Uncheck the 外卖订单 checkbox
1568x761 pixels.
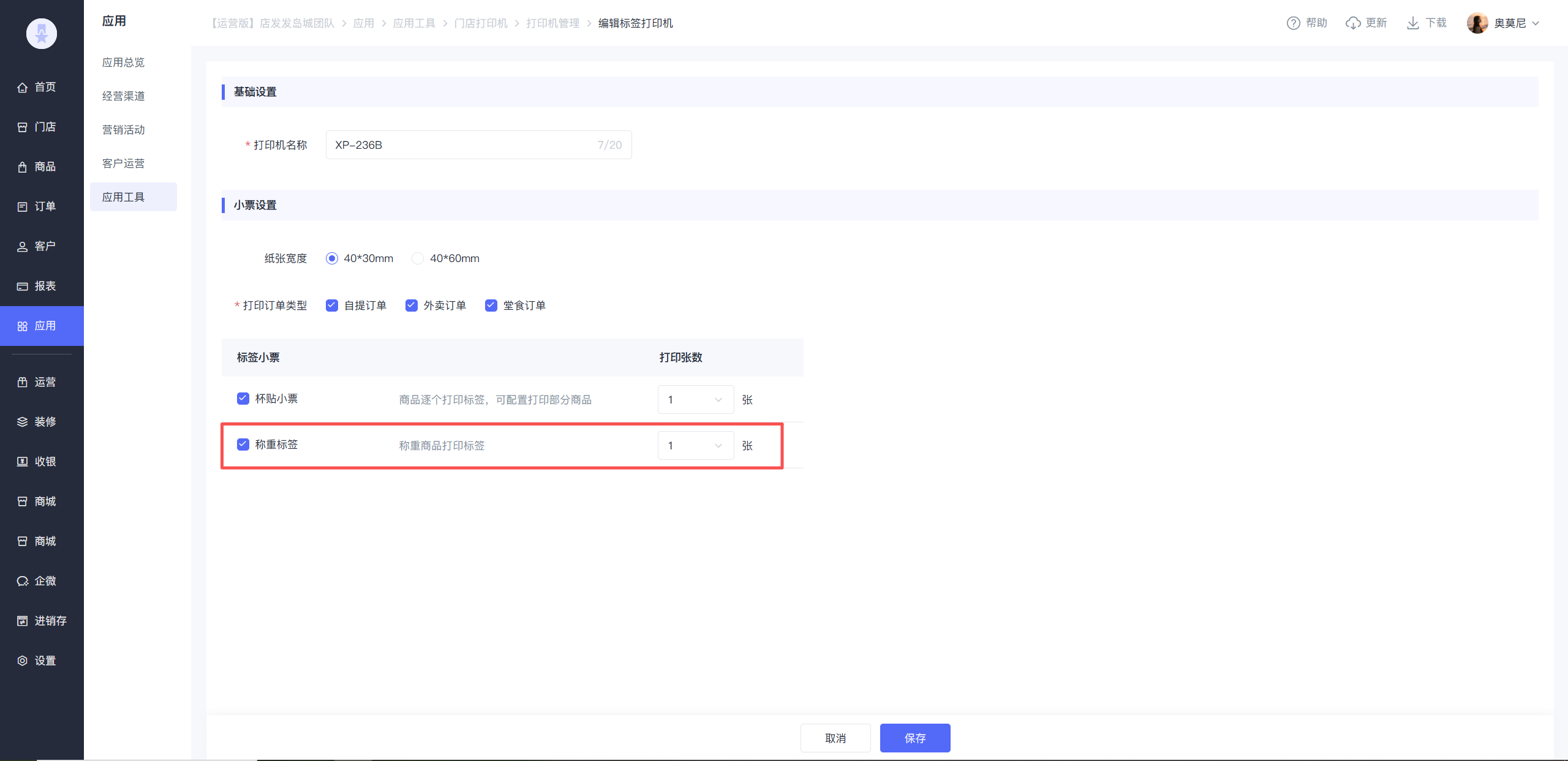tap(412, 306)
